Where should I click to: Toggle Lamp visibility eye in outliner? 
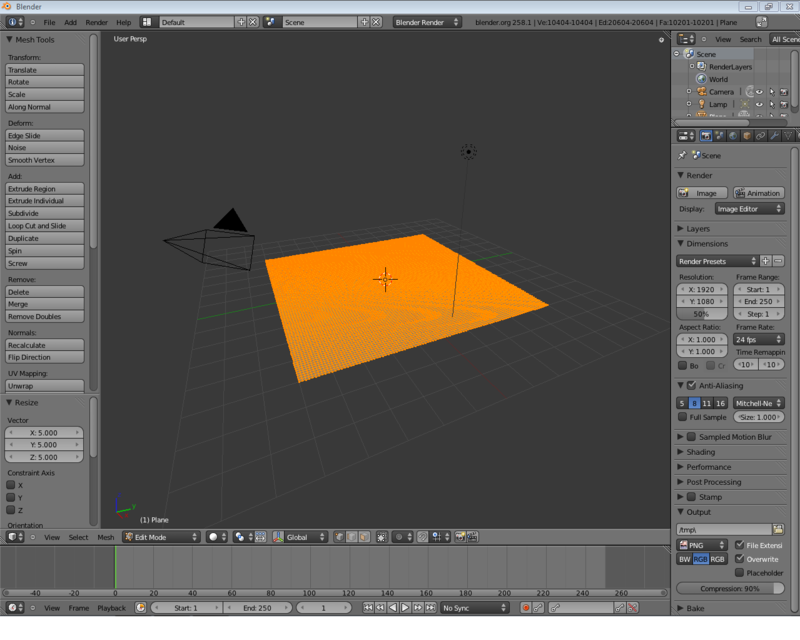pos(759,104)
